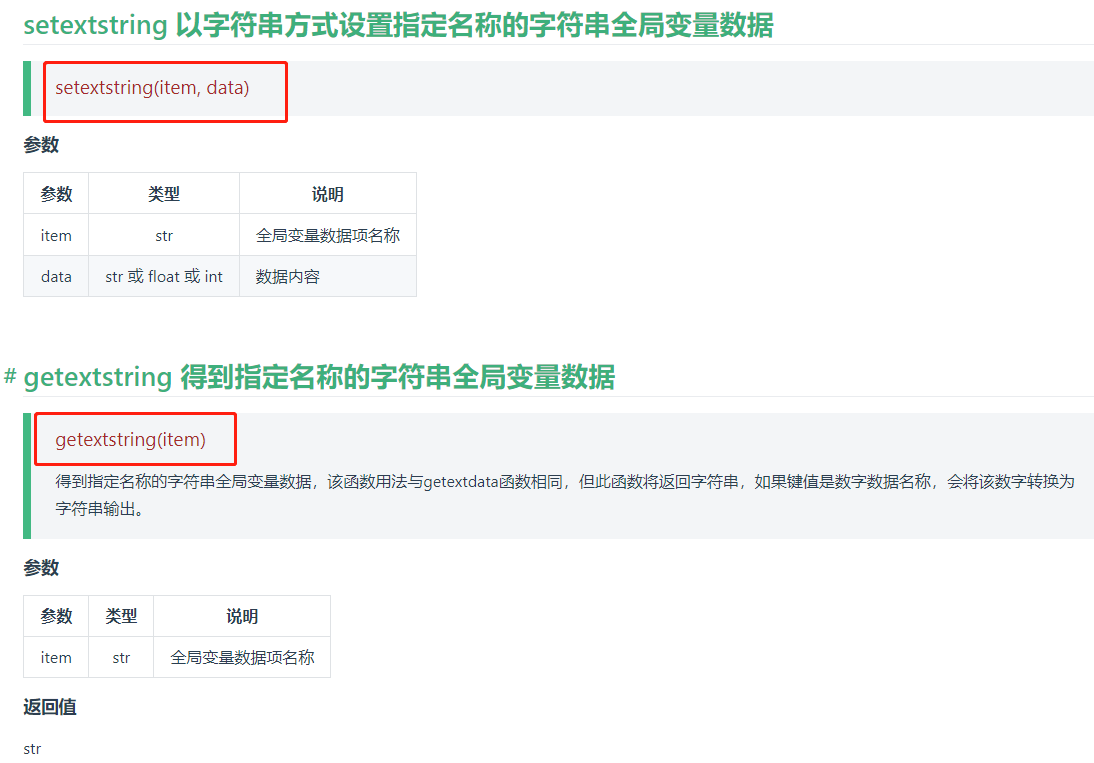
Task: Click the item cell in getextstring table
Action: pos(56,657)
